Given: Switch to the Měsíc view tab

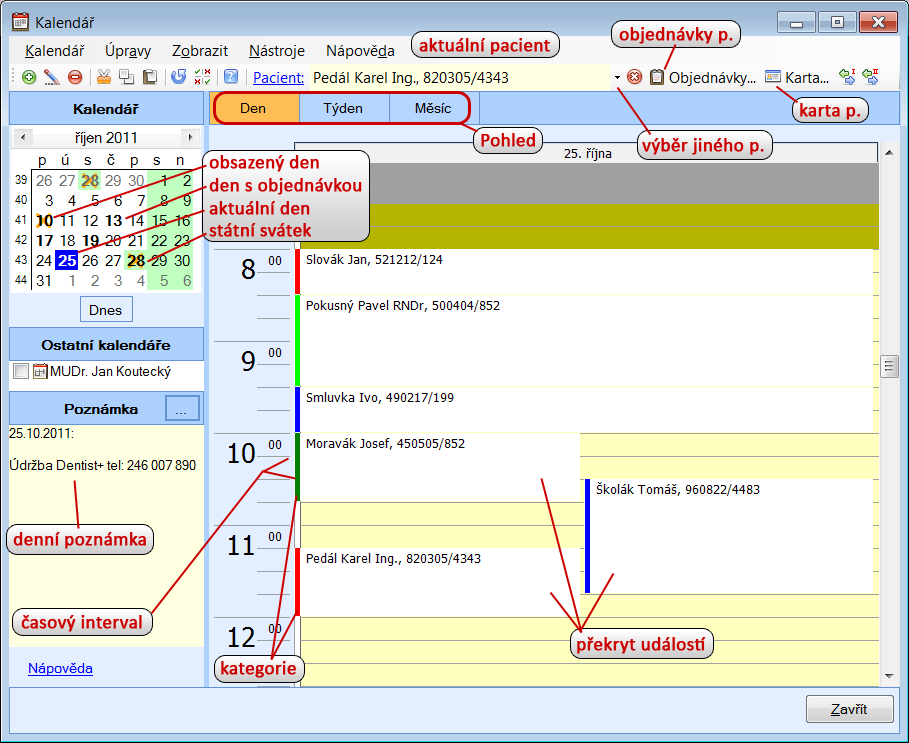Looking at the screenshot, I should (432, 108).
